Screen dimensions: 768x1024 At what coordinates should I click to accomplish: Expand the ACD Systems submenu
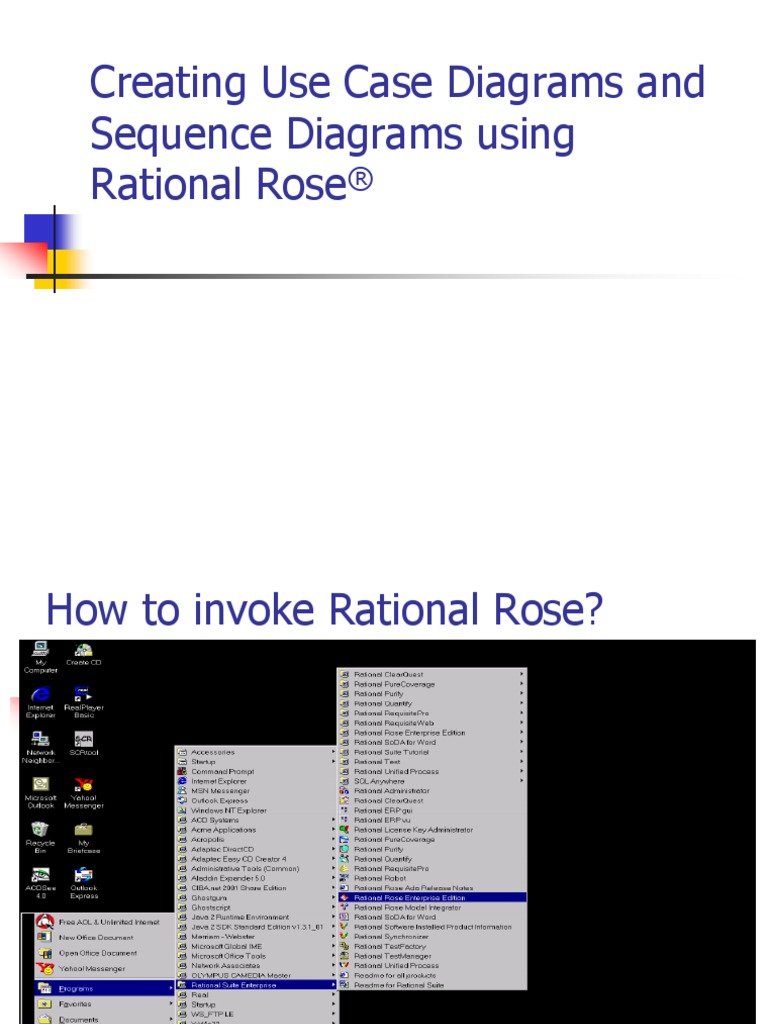(x=255, y=820)
